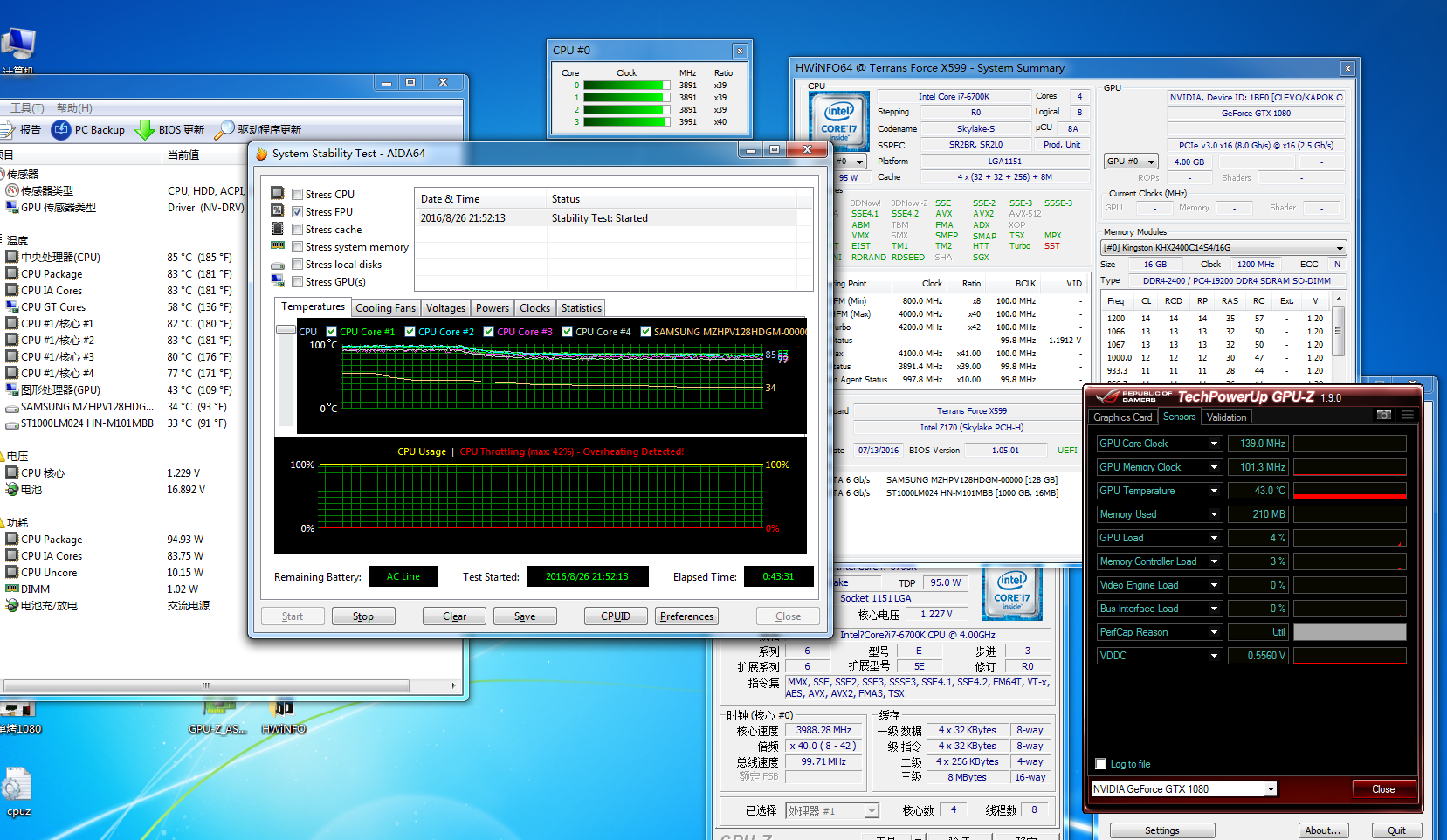Enable the Stress system memory checkbox
Viewport: 1447px width, 840px height.
298,247
